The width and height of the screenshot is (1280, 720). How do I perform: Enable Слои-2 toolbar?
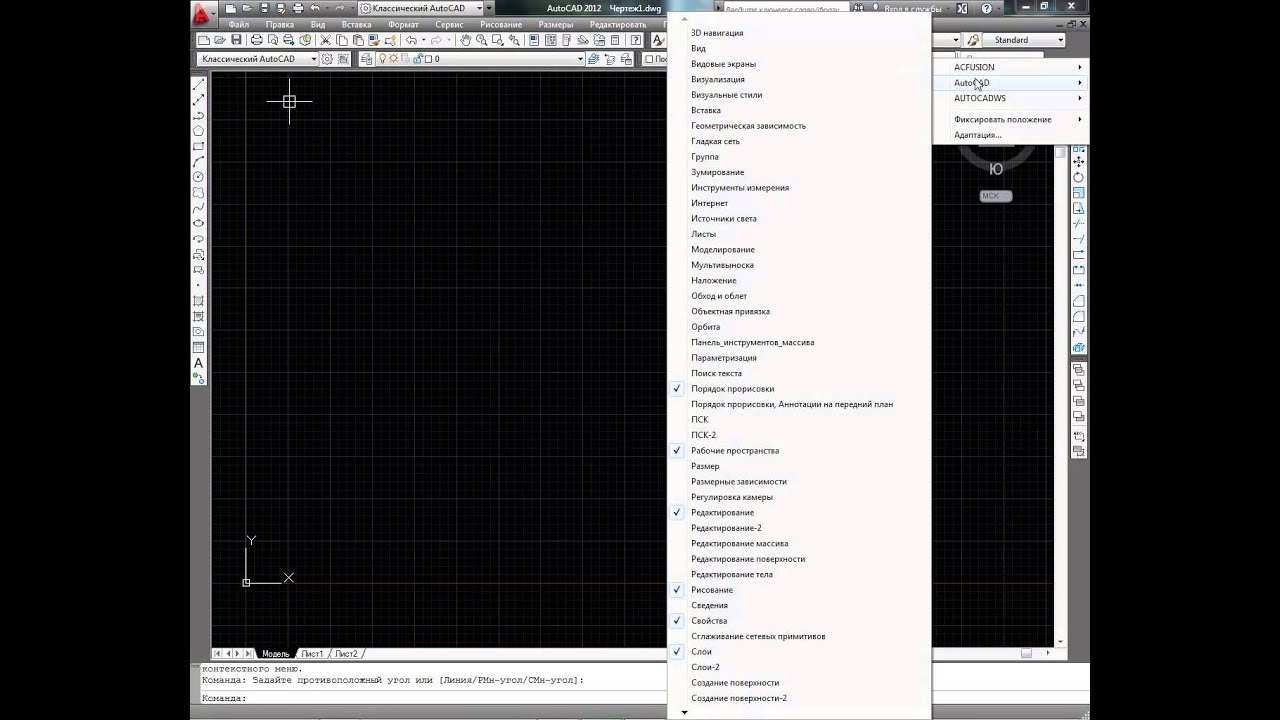798,667
